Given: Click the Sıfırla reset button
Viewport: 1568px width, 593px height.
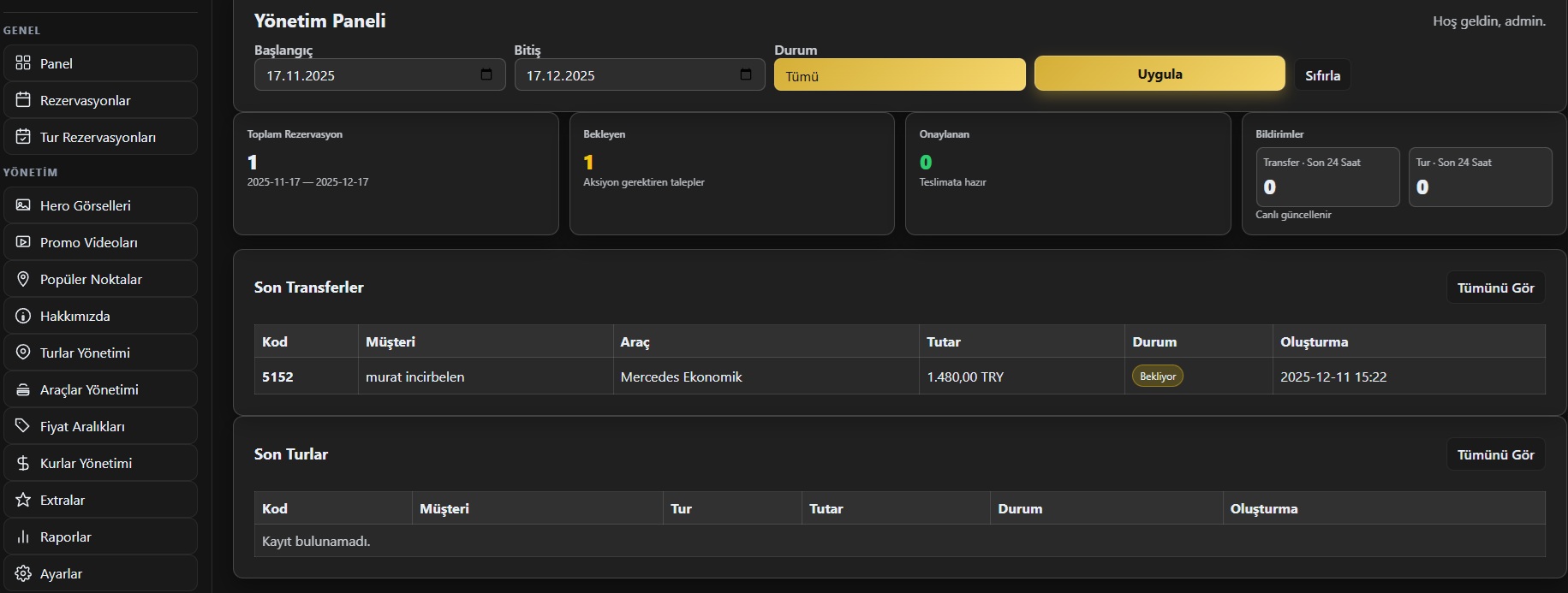Looking at the screenshot, I should coord(1322,75).
